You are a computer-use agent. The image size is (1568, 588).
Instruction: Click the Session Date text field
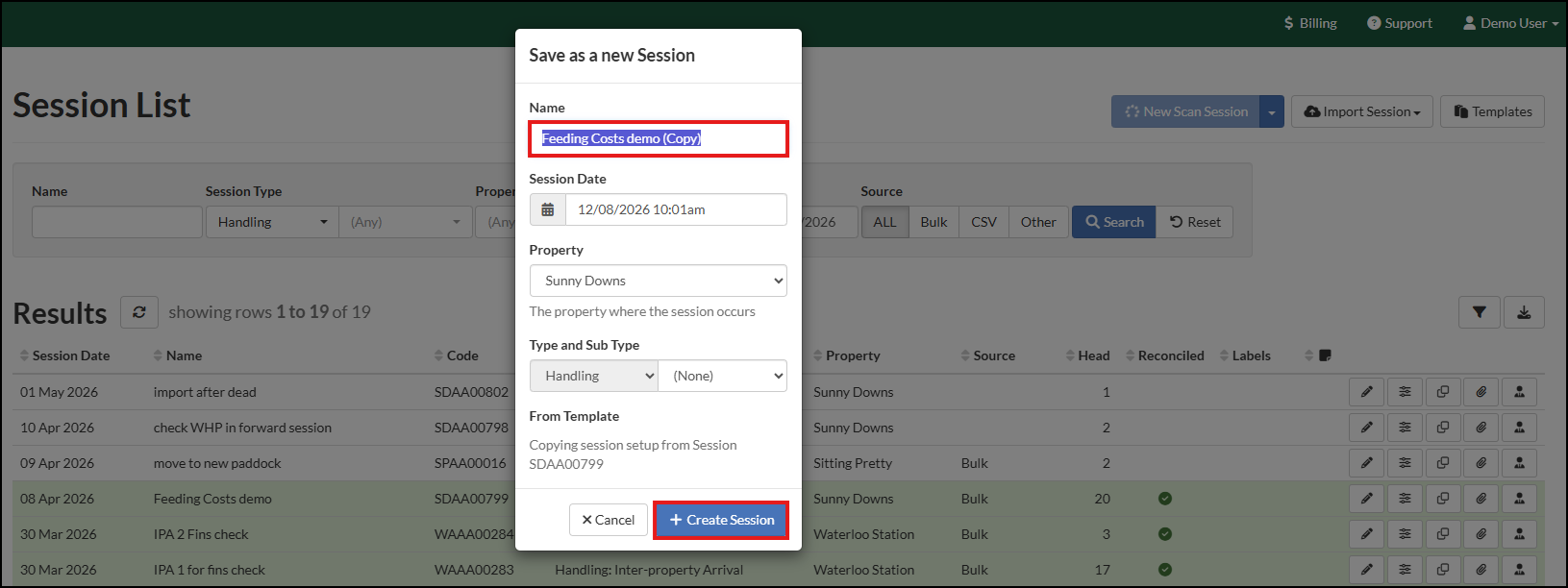[x=676, y=209]
